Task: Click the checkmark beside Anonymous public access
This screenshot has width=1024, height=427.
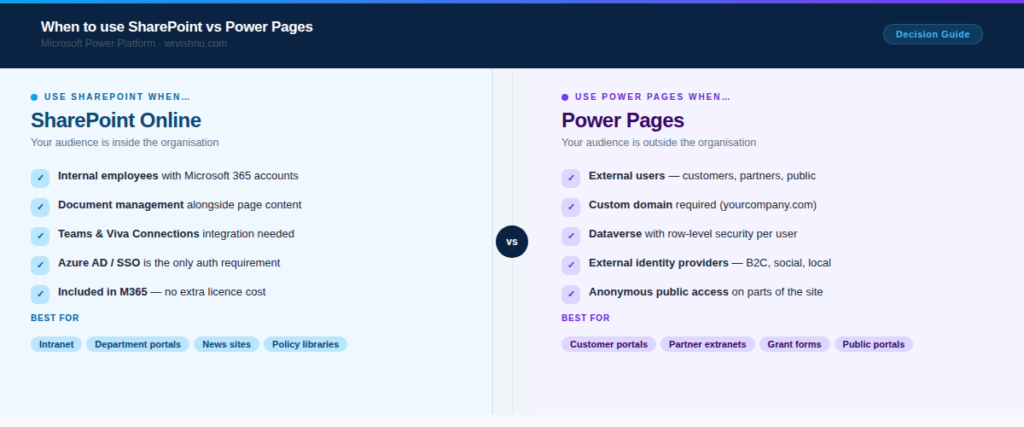Action: pyautogui.click(x=571, y=294)
